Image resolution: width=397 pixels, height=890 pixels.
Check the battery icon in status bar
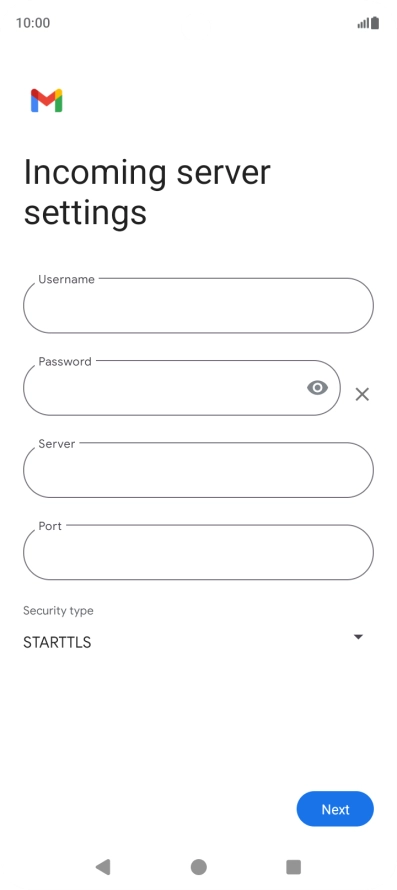coord(375,23)
